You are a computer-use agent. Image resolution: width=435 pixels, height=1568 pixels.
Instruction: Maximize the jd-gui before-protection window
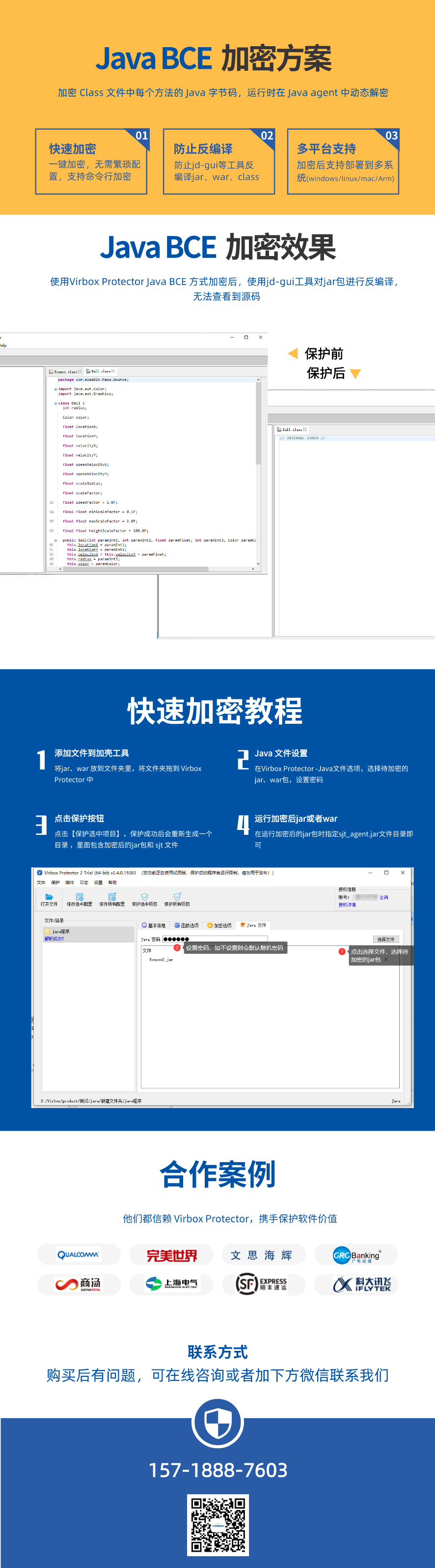(x=246, y=337)
